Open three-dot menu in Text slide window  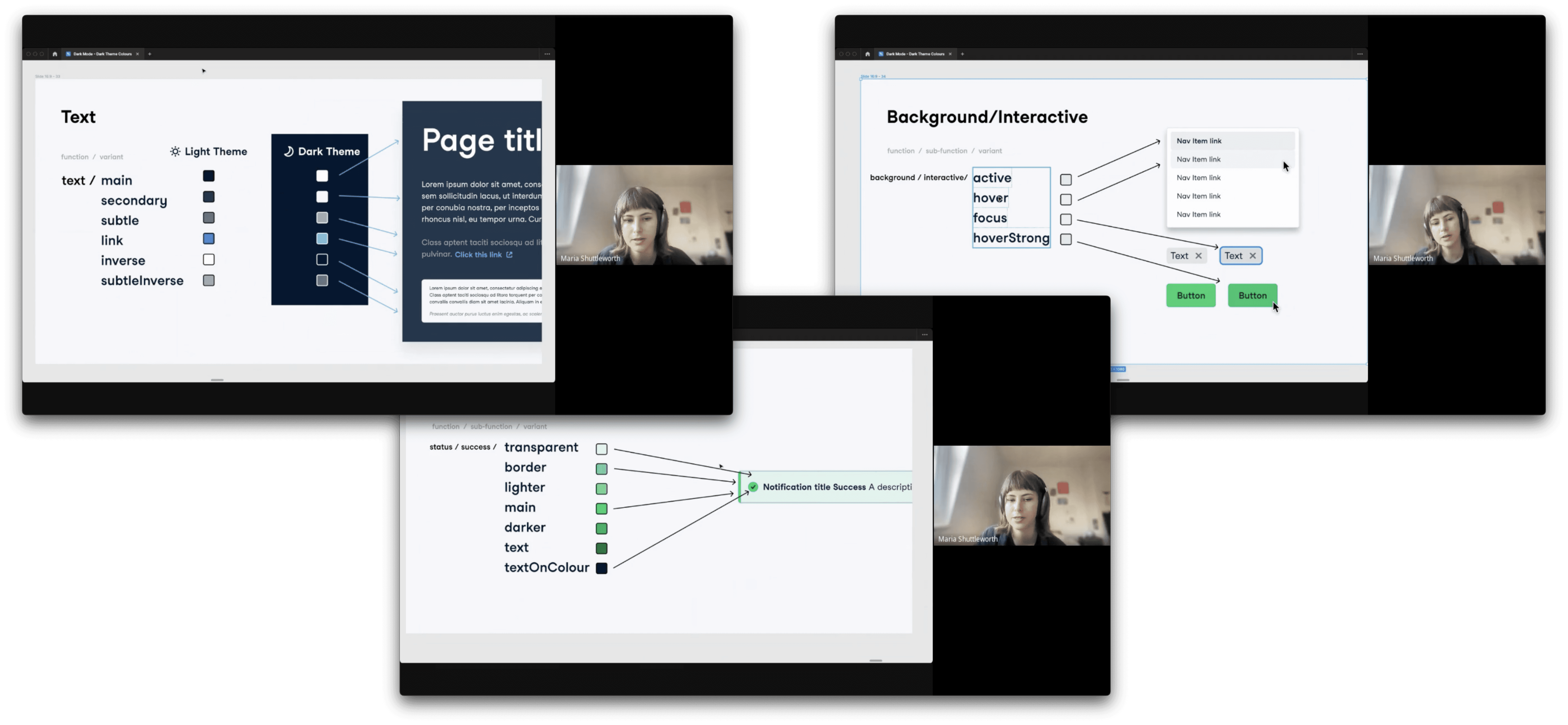point(547,54)
